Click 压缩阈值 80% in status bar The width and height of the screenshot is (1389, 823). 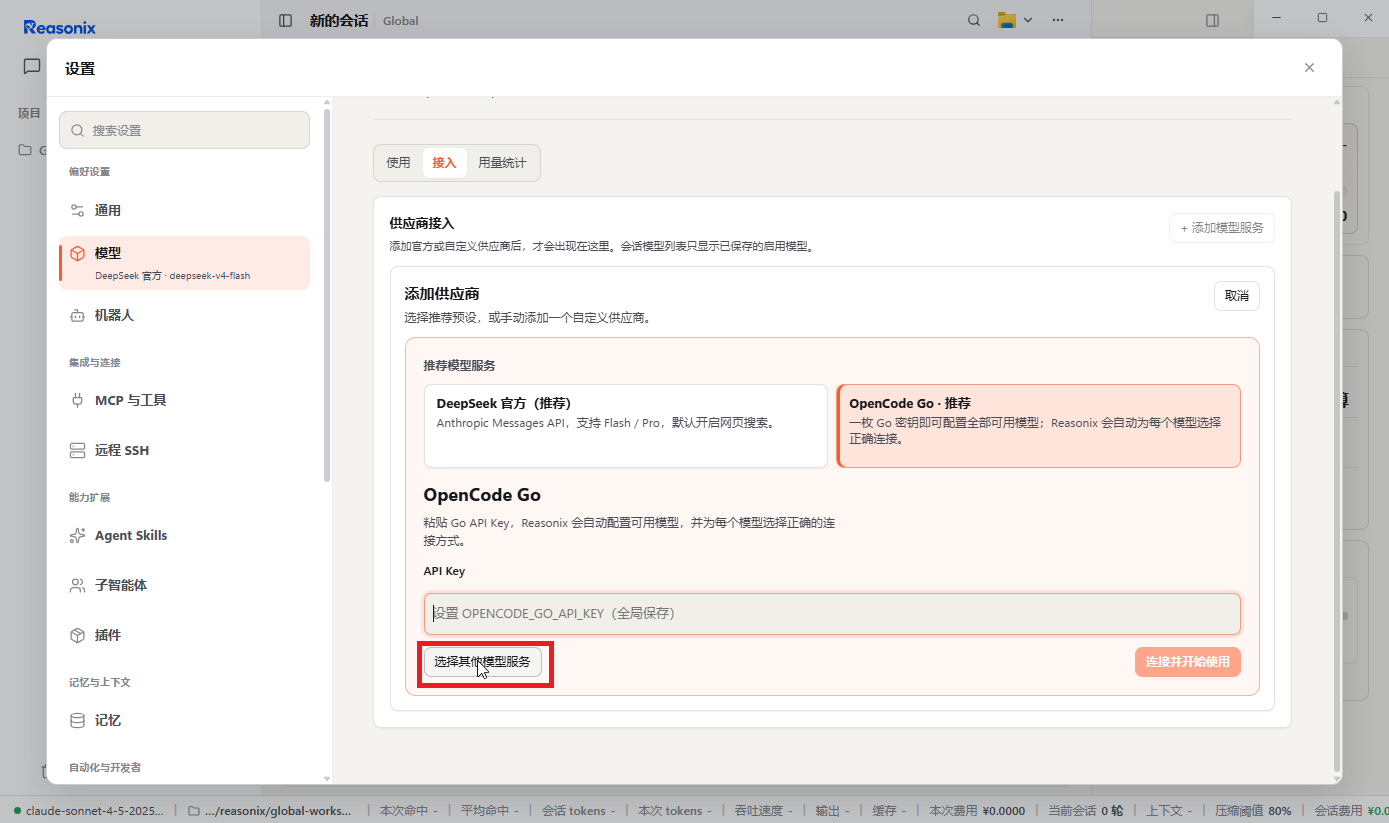(x=1253, y=811)
